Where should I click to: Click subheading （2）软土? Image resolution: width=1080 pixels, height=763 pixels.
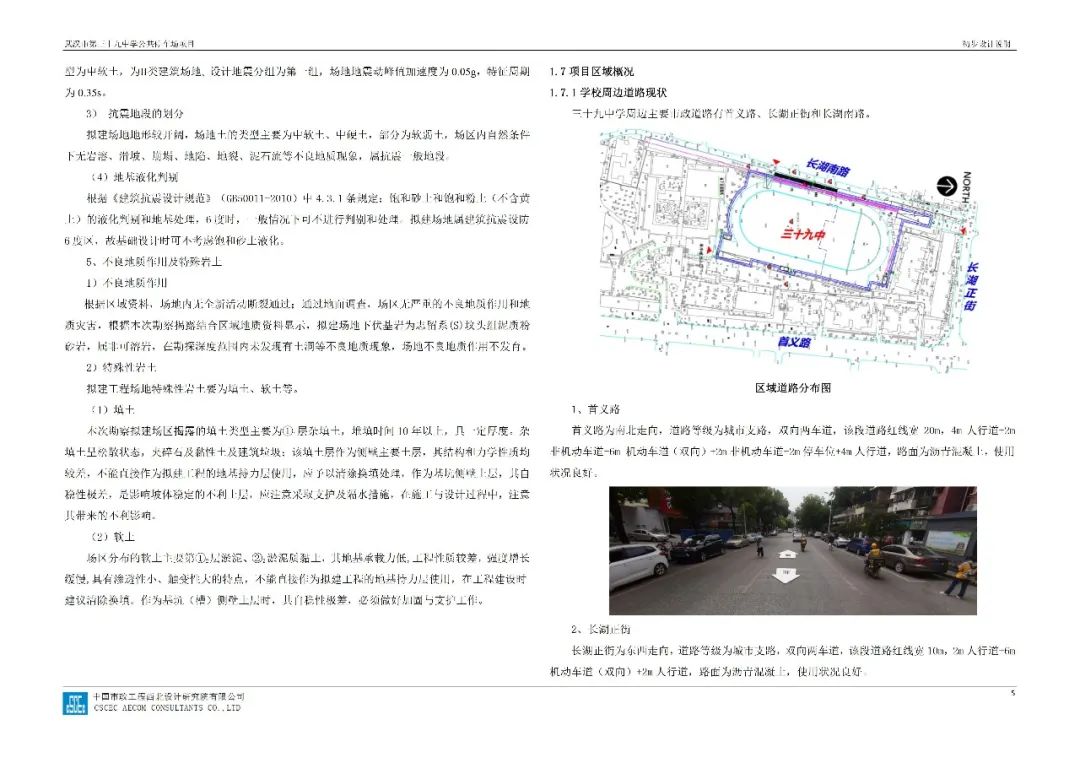pyautogui.click(x=112, y=536)
